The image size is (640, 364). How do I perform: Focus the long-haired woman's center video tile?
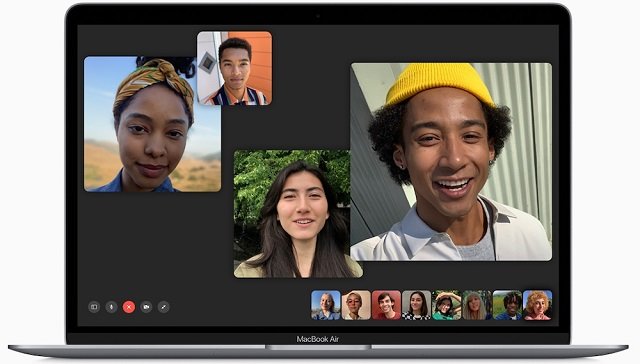coord(298,214)
